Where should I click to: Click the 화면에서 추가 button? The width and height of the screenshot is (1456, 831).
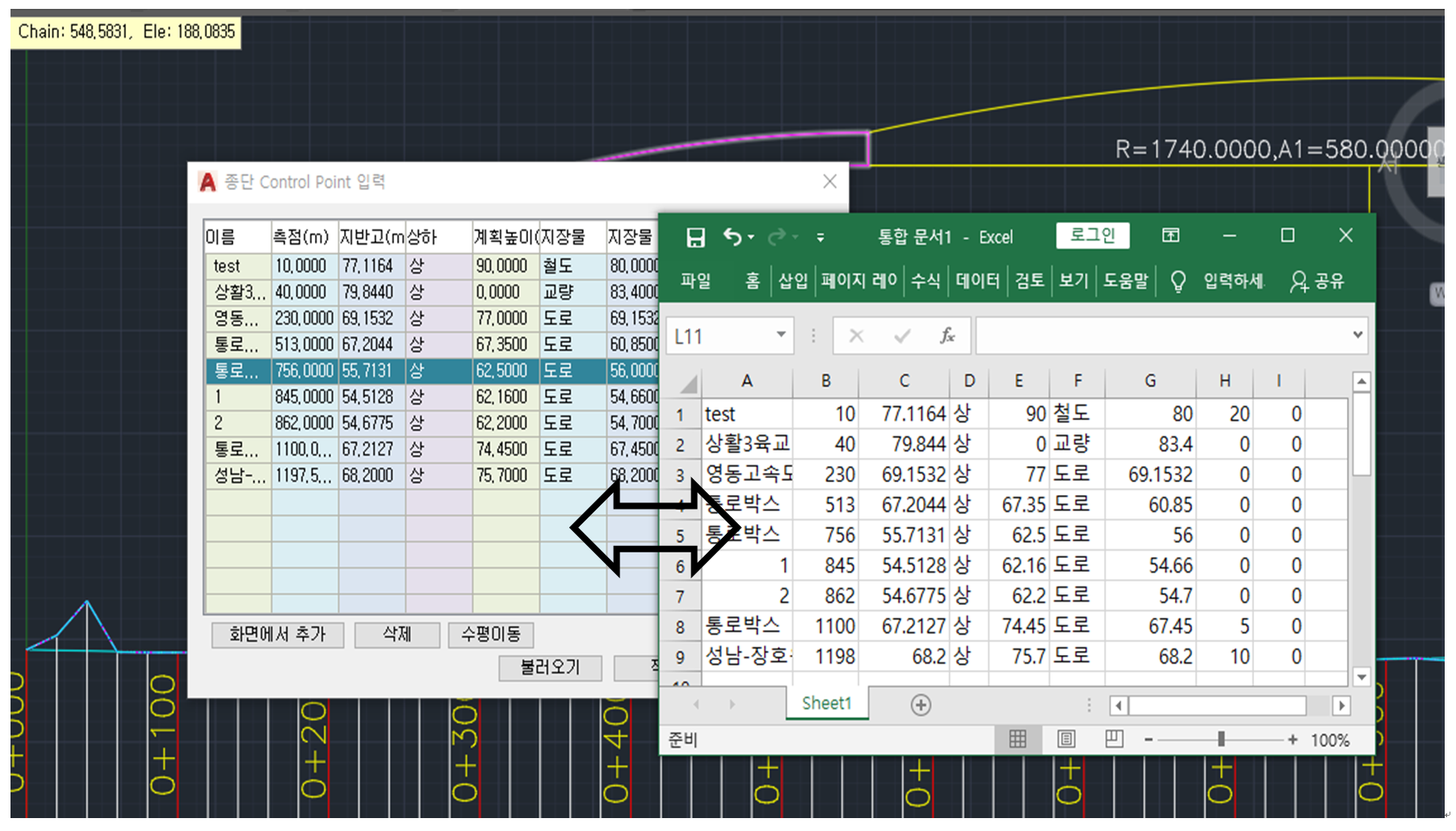(277, 635)
